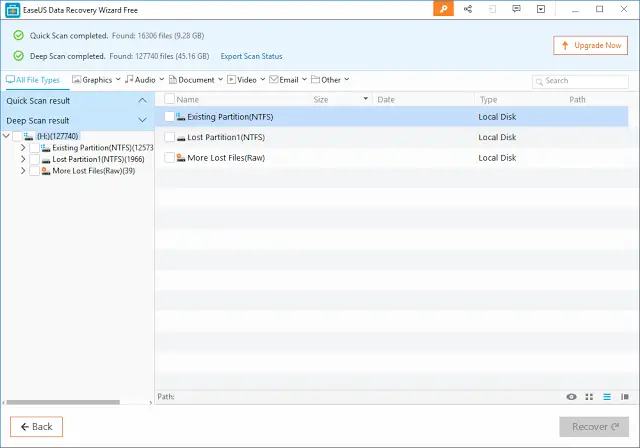
Task: Click the Quick Scan completed check icon
Action: coord(18,35)
